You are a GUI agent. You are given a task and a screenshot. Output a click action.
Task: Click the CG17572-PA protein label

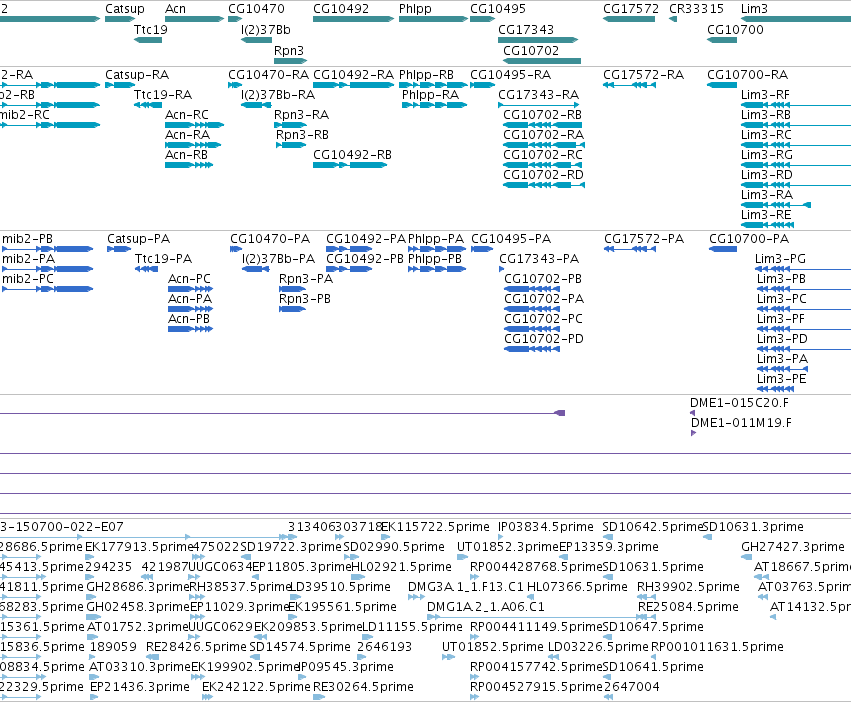click(x=644, y=239)
